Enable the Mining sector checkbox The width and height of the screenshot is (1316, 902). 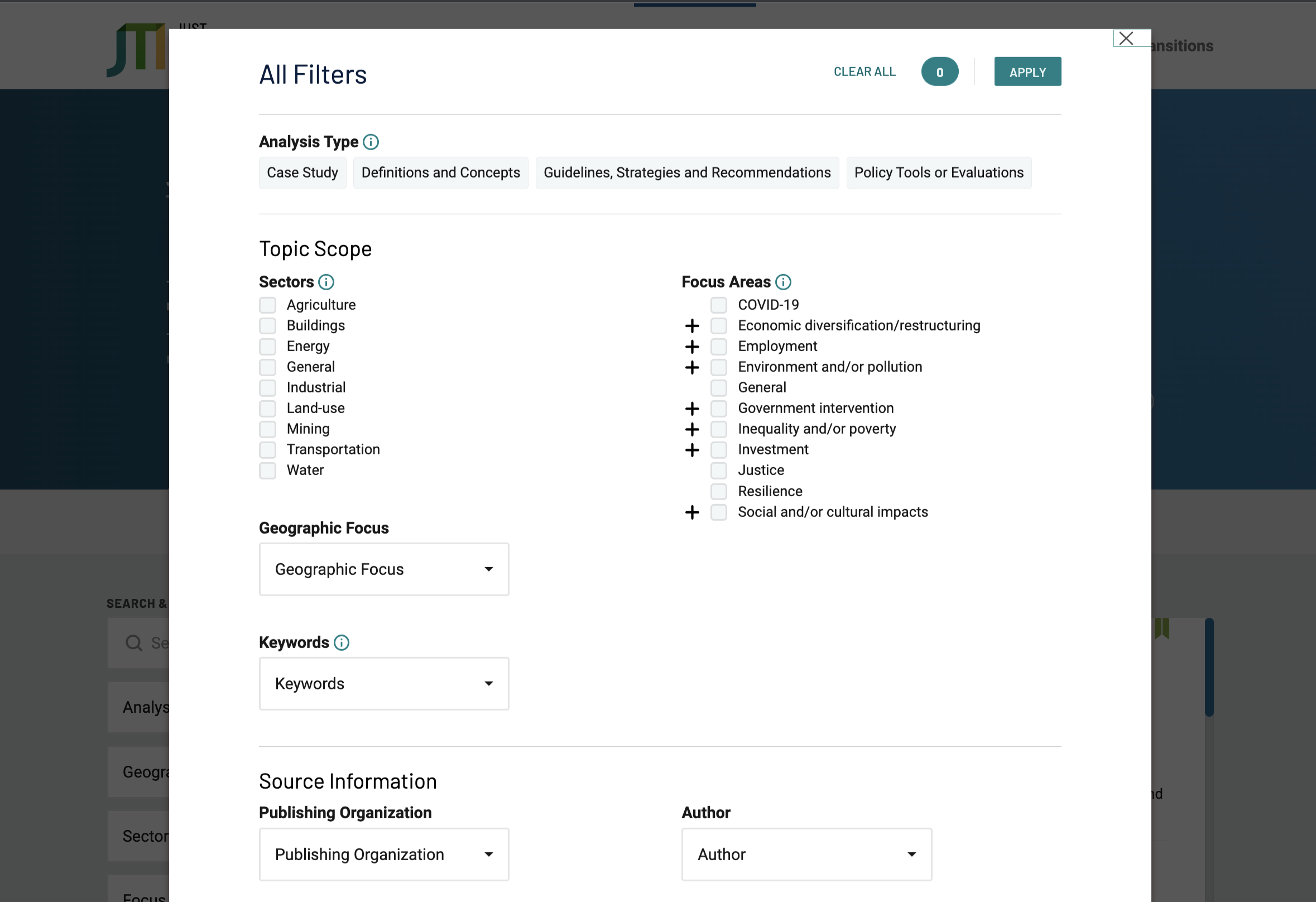268,429
